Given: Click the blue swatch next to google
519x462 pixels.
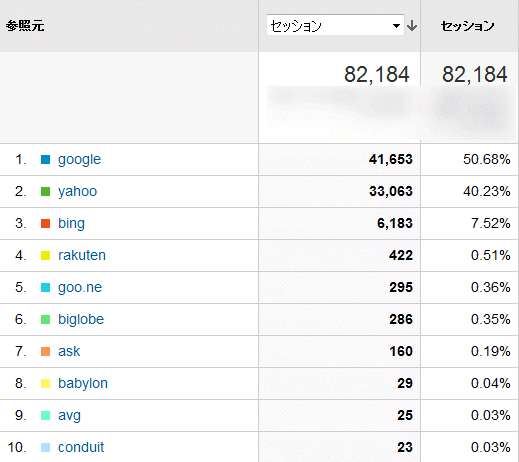Looking at the screenshot, I should 45,160.
